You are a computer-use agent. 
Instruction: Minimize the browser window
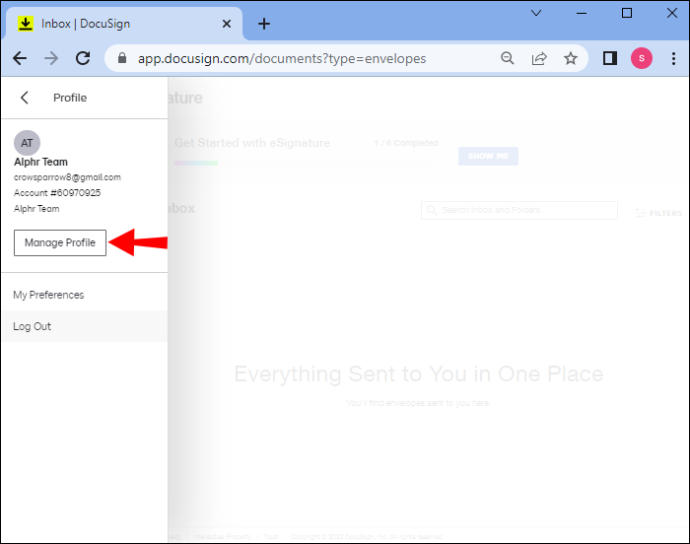coord(582,13)
